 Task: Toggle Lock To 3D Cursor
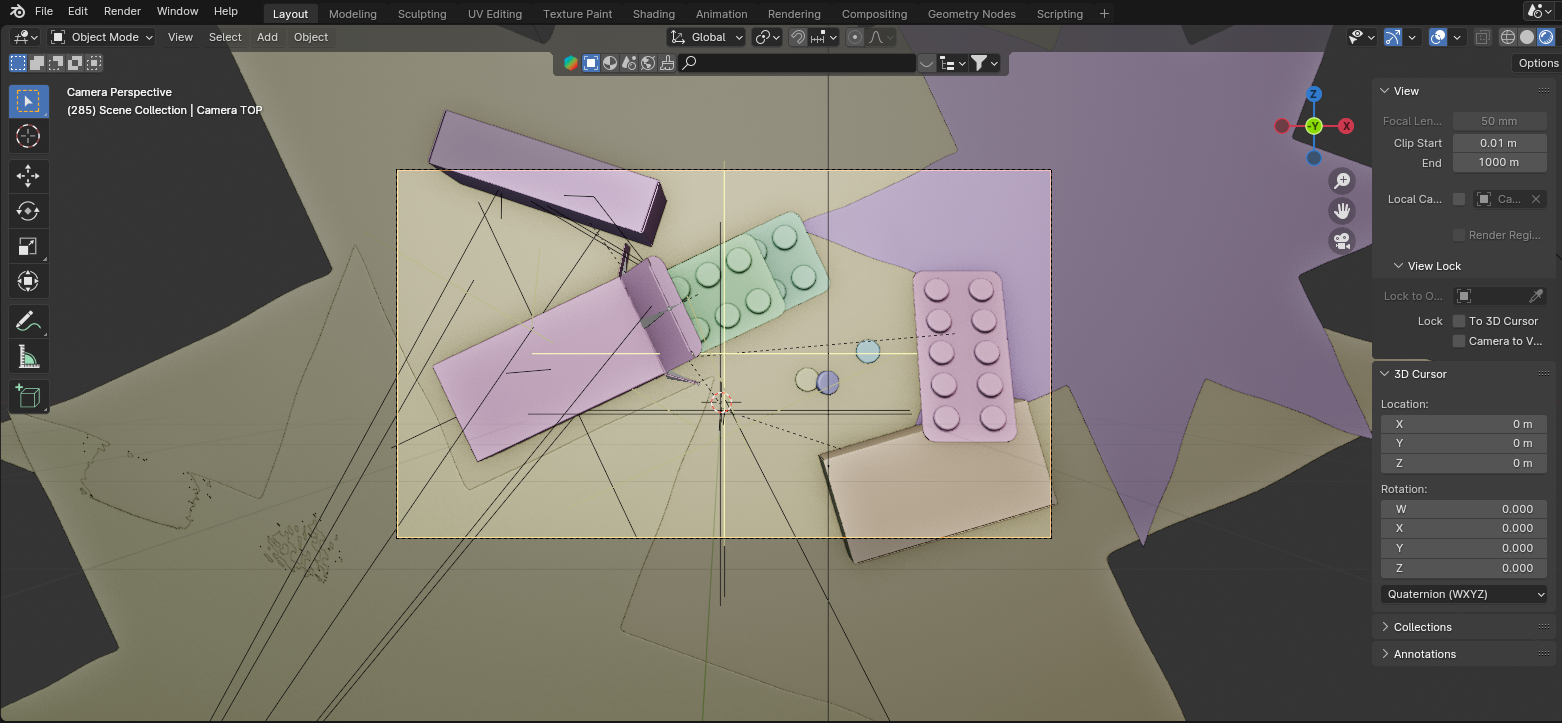click(1457, 320)
